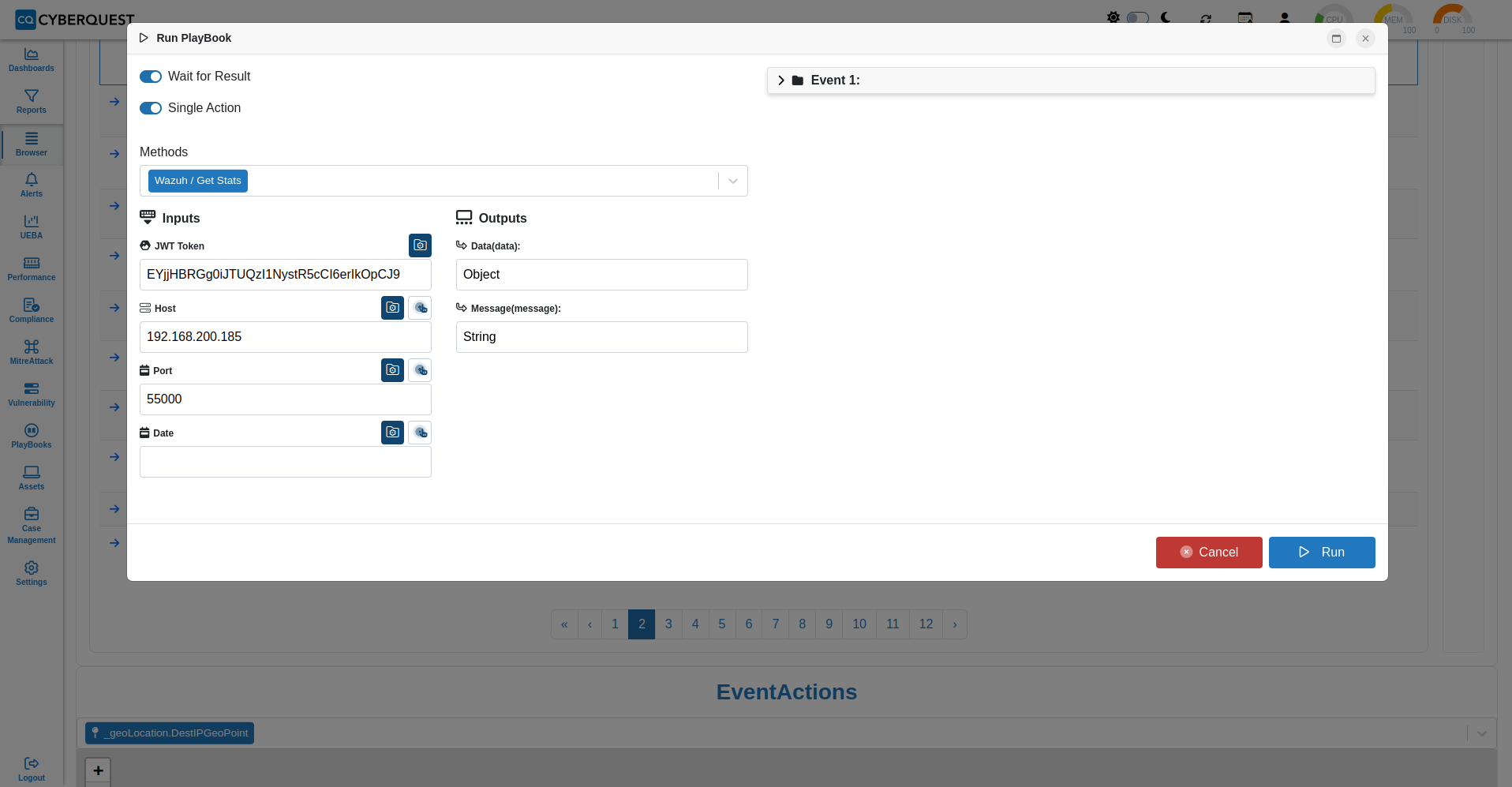Click the DISK usage gauge

(1453, 20)
